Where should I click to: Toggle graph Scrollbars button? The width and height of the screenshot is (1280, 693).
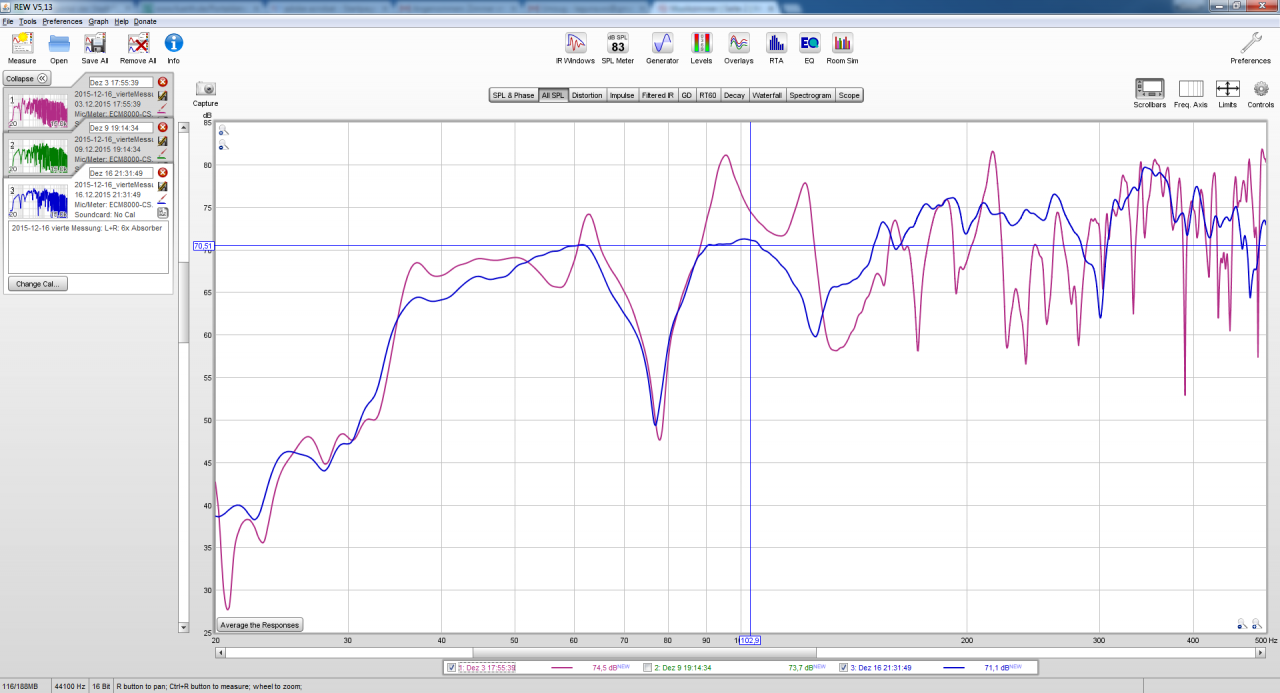tap(1149, 88)
